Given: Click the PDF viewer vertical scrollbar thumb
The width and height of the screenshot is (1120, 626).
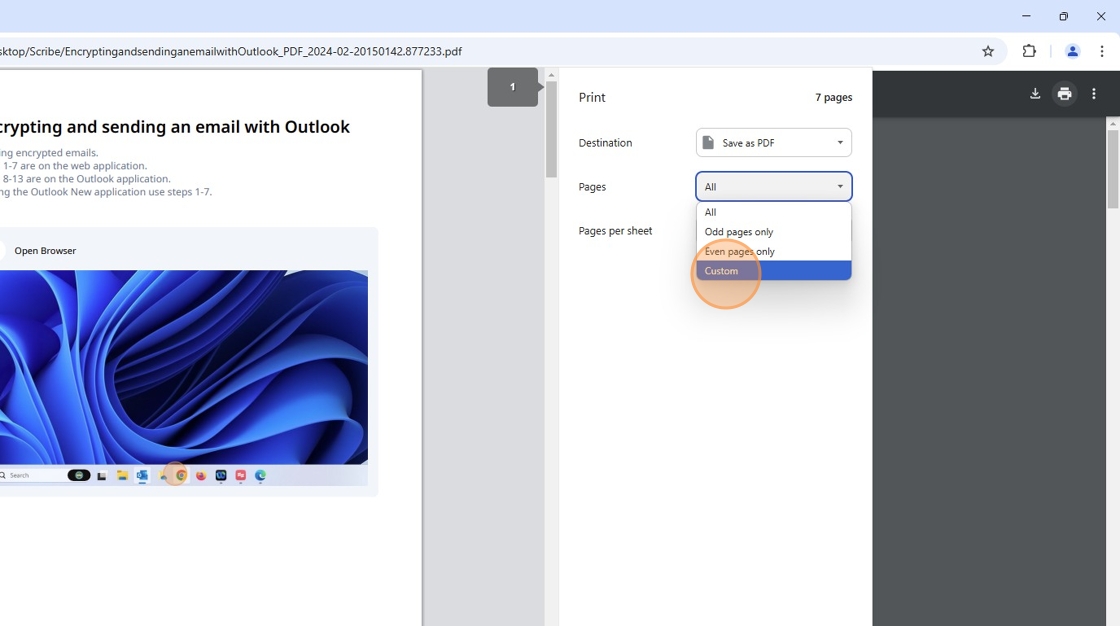Looking at the screenshot, I should coord(1113,169).
